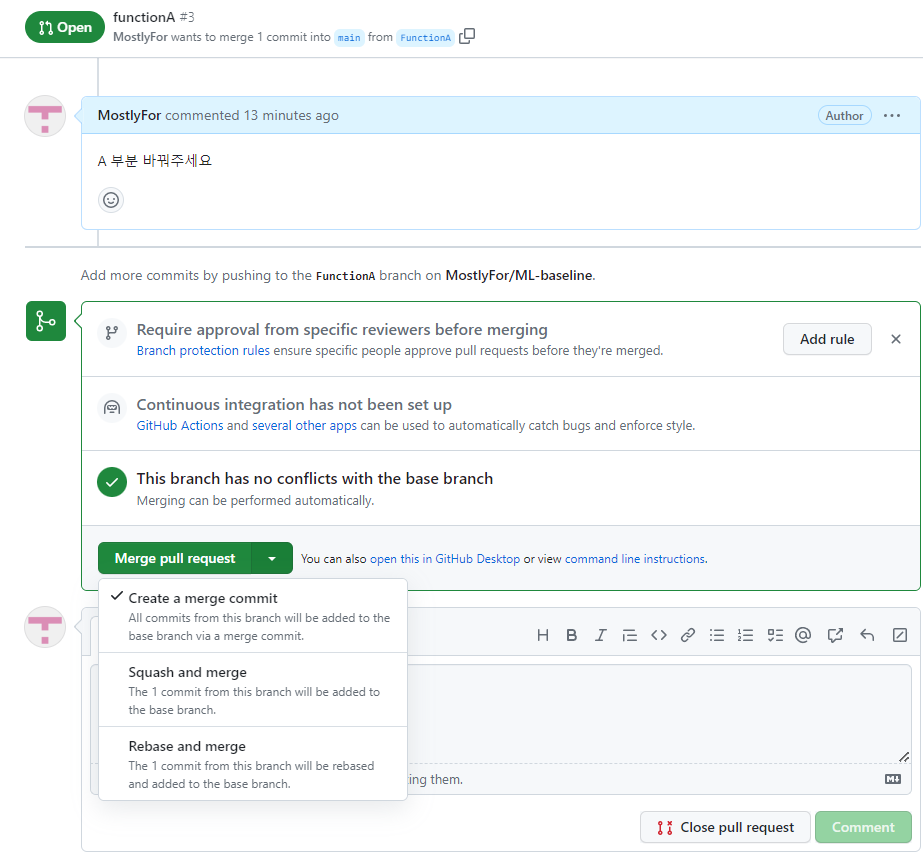This screenshot has width=923, height=855.
Task: Choose Squash and merge option
Action: pyautogui.click(x=253, y=690)
